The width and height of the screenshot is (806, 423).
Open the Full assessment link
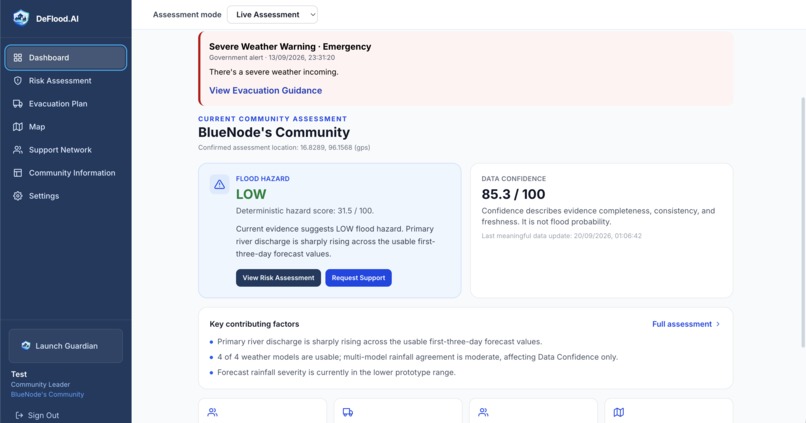tap(686, 324)
